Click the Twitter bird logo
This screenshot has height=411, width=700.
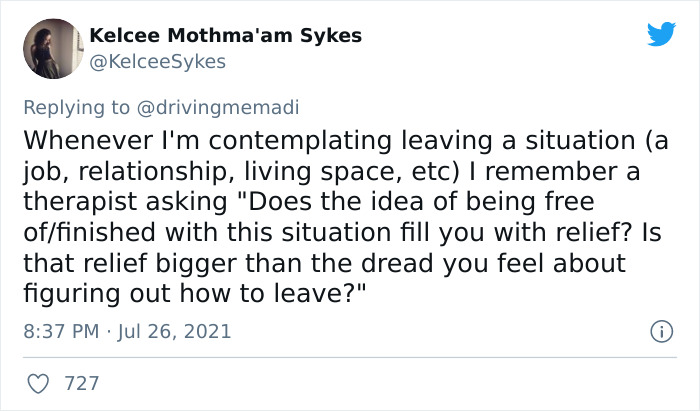[x=661, y=34]
